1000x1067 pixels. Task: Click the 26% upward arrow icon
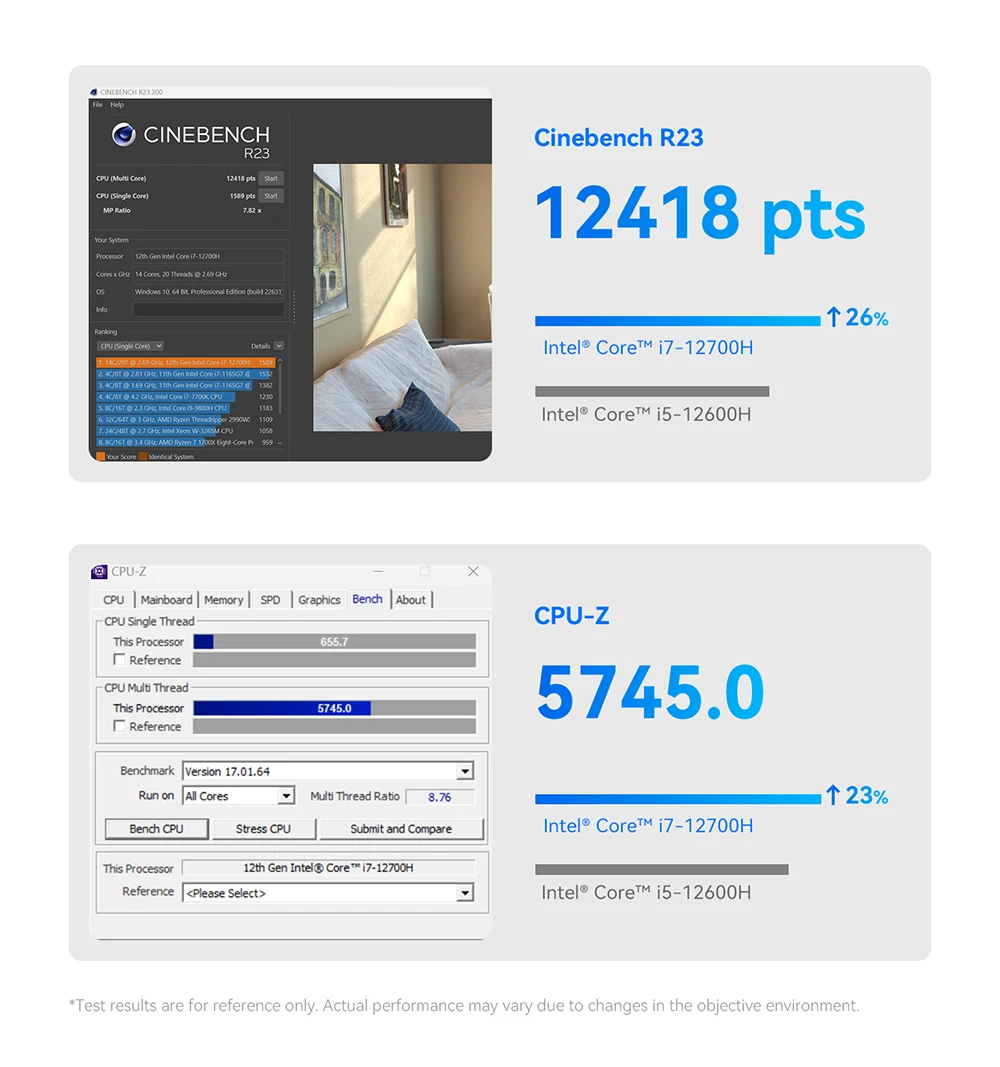tap(833, 318)
